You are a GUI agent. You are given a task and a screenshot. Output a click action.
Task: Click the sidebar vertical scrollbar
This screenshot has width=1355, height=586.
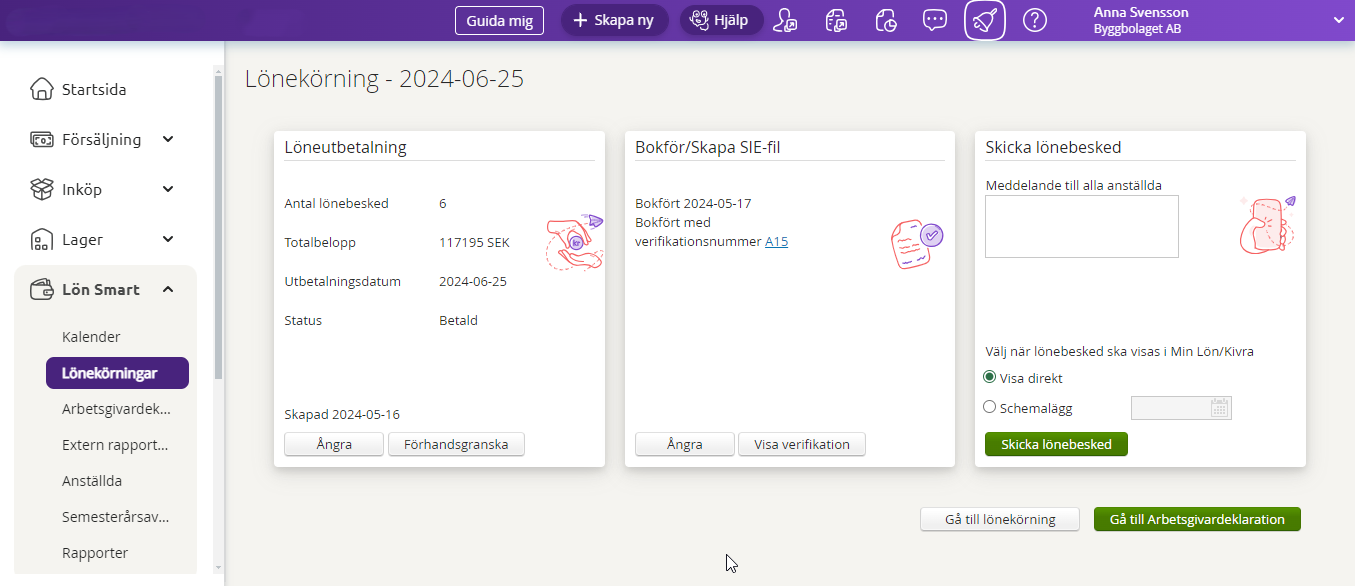pos(218,230)
